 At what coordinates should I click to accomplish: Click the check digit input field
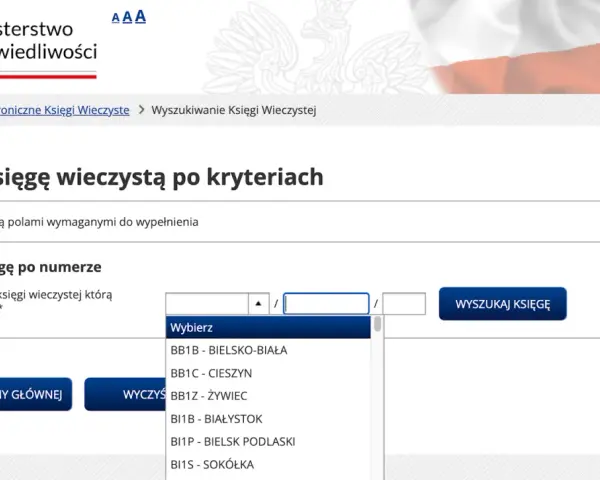point(404,304)
